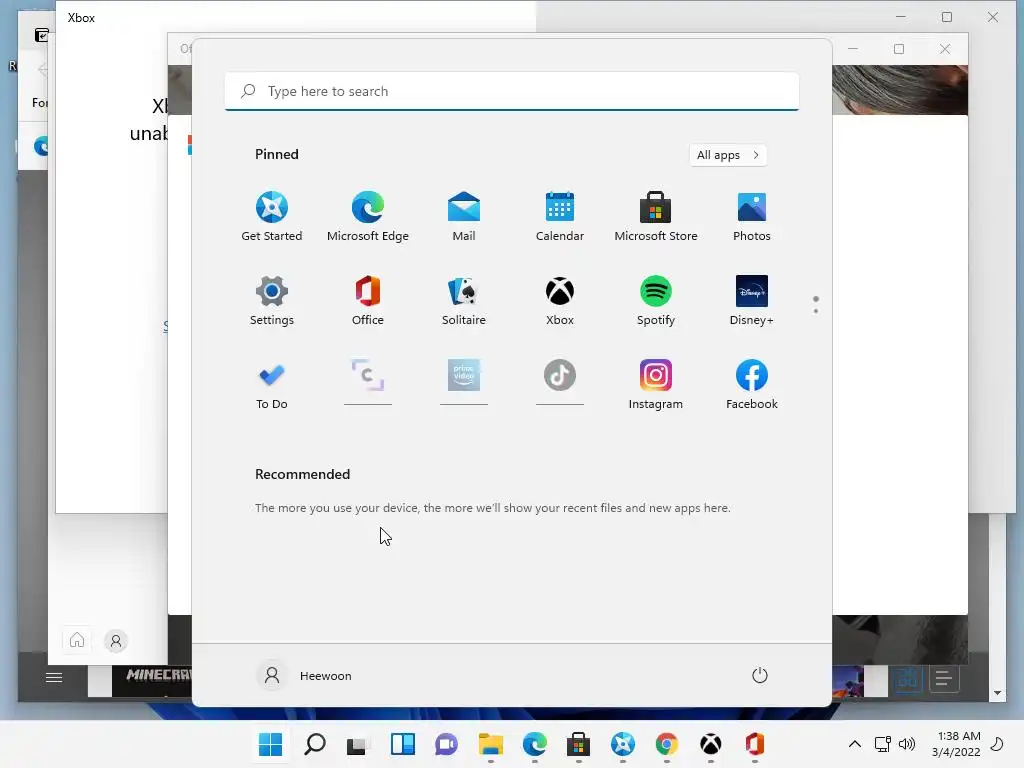This screenshot has height=768, width=1024.
Task: Launch Disney+ from the Start menu
Action: coord(752,300)
